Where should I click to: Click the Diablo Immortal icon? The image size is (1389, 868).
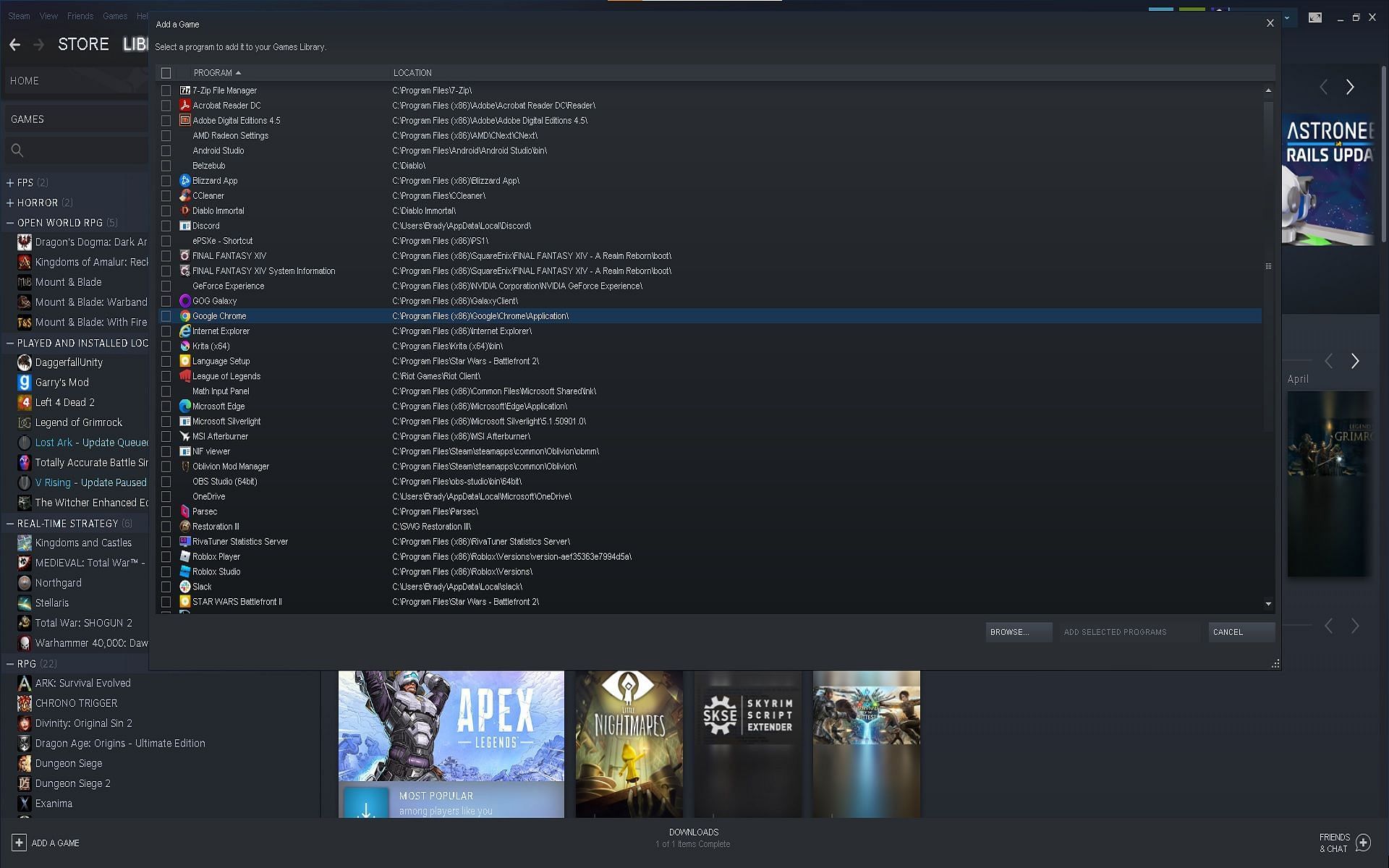click(184, 210)
